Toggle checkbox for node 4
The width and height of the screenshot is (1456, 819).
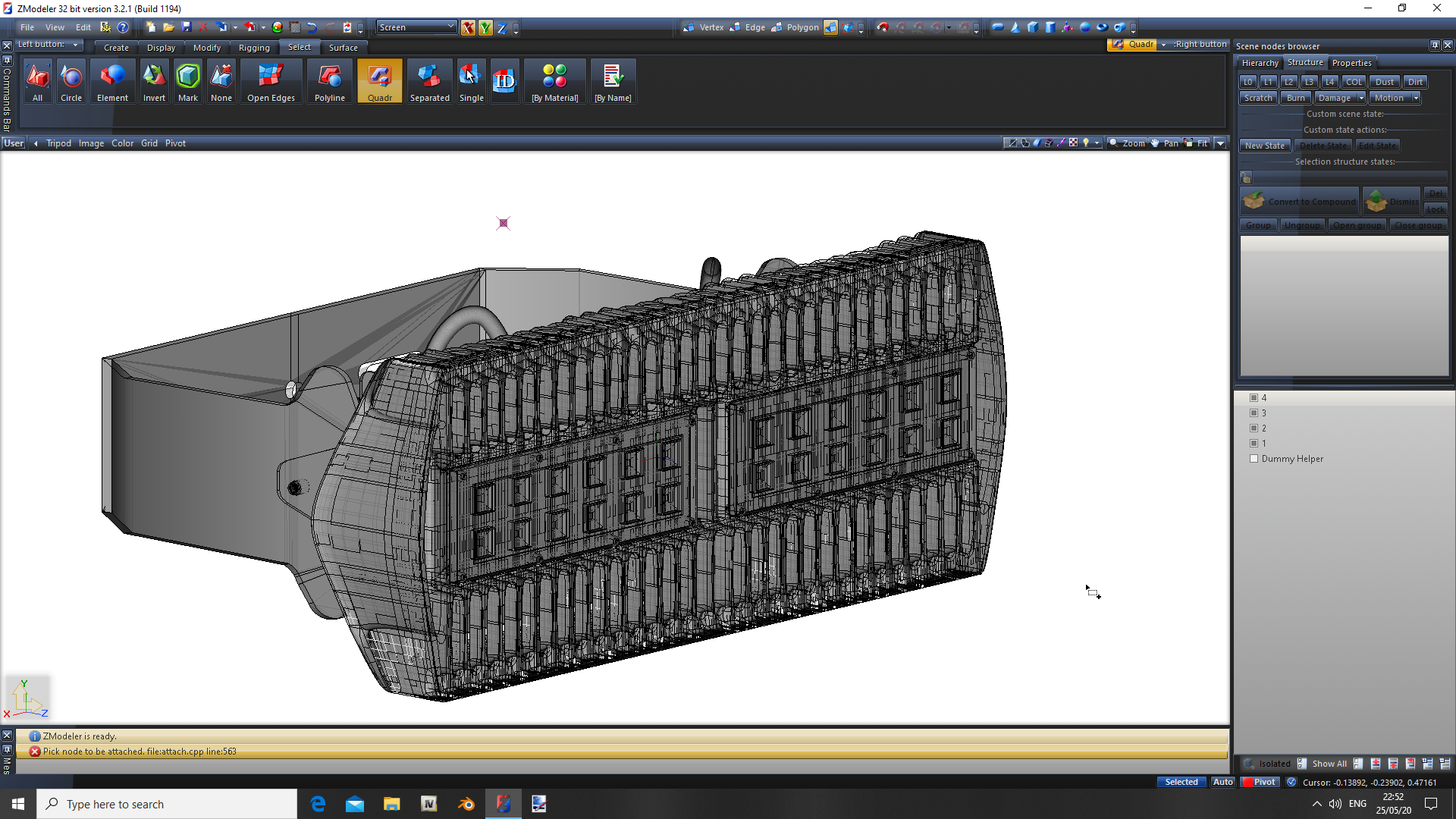[1254, 397]
